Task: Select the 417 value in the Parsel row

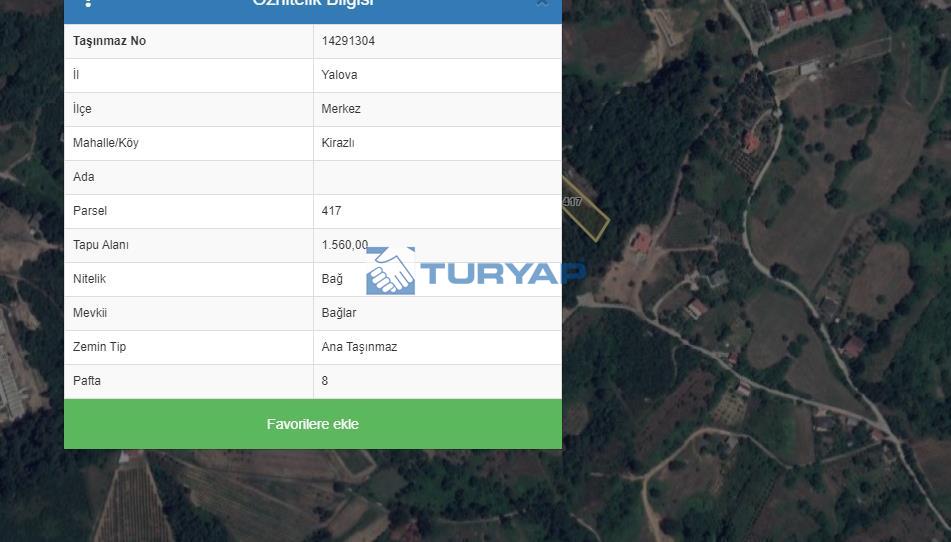Action: [331, 210]
